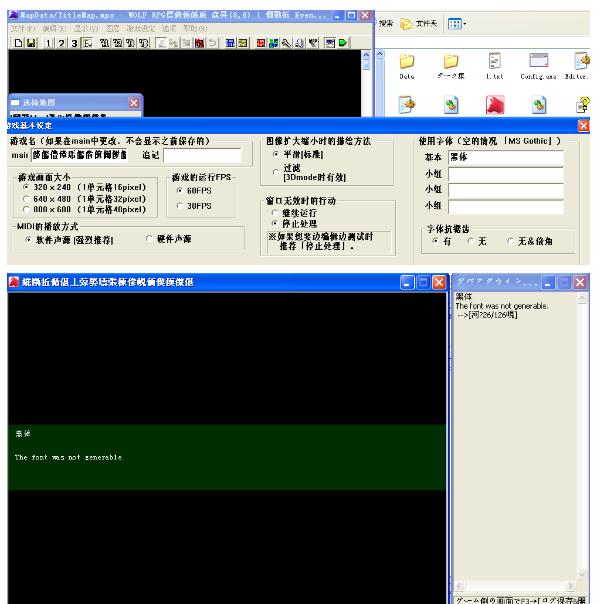Screen dimensions: 608x604
Task: Click the 追记 text field
Action: 202,155
